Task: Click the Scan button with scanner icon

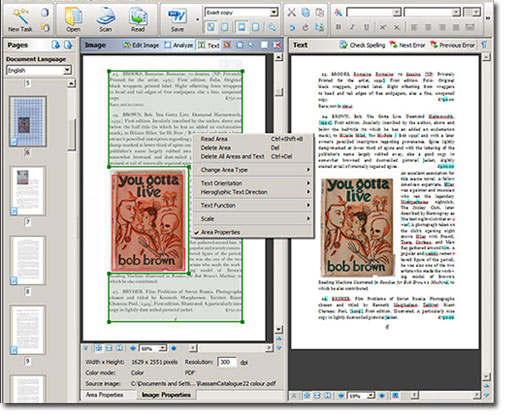Action: pos(106,20)
